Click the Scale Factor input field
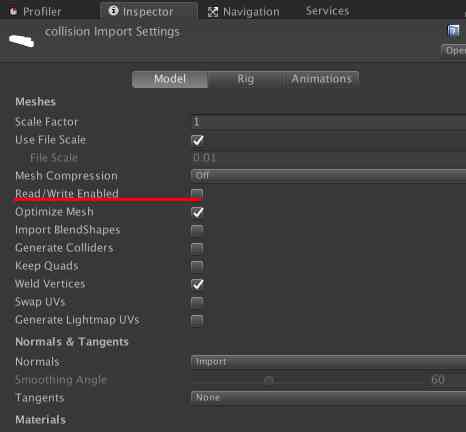This screenshot has height=432, width=466. tap(329, 122)
